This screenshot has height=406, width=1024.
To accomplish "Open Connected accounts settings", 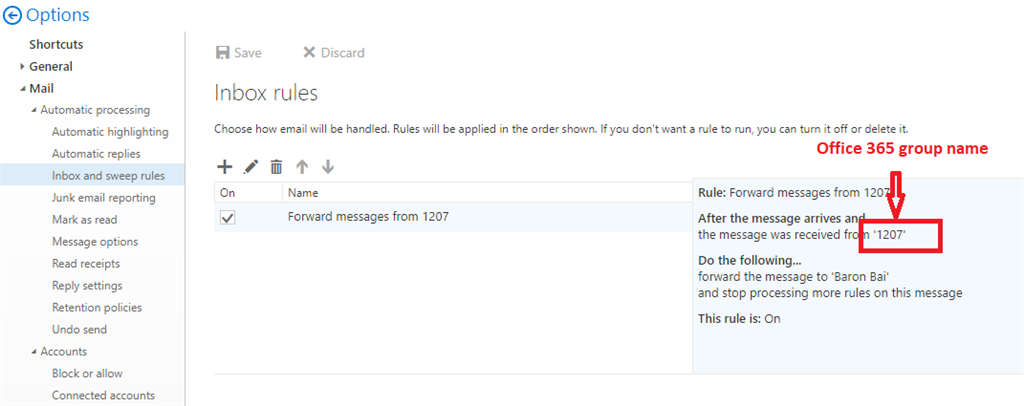I will tap(103, 396).
